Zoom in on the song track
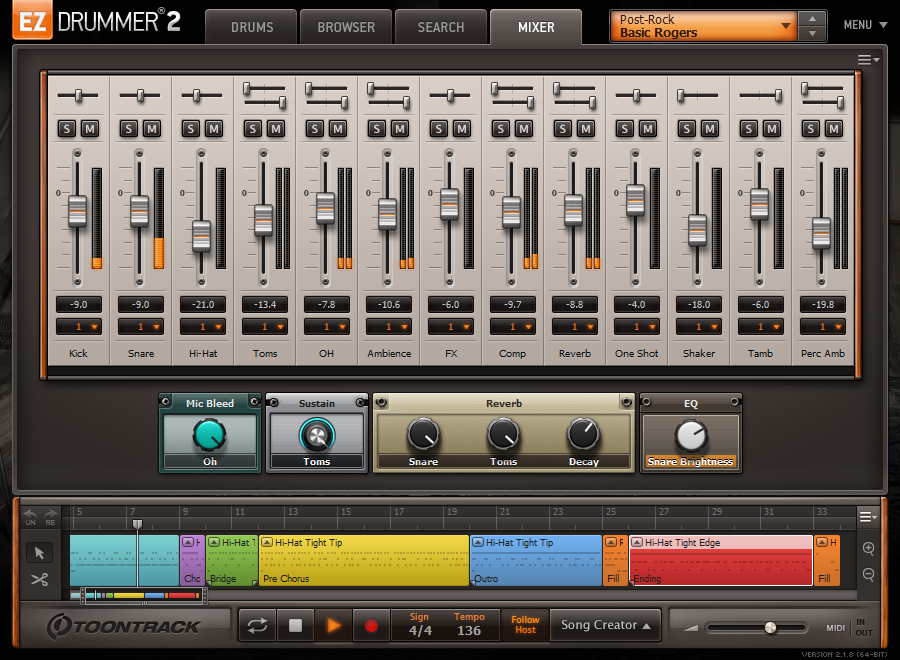 (x=868, y=548)
